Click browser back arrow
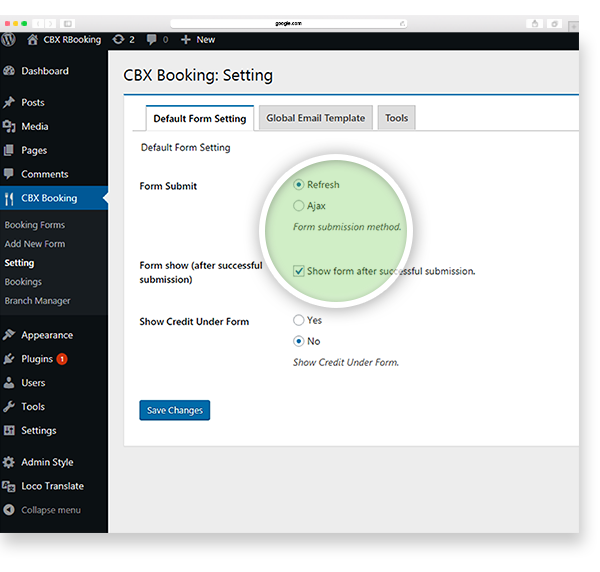 pyautogui.click(x=38, y=24)
